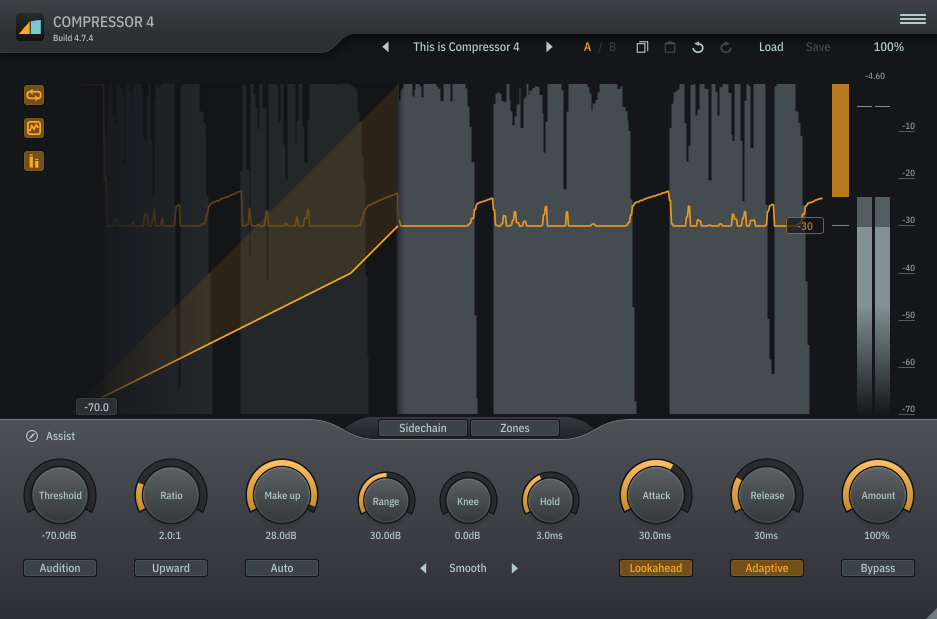Open the Sidechain tab
The width and height of the screenshot is (937, 619).
coord(423,428)
